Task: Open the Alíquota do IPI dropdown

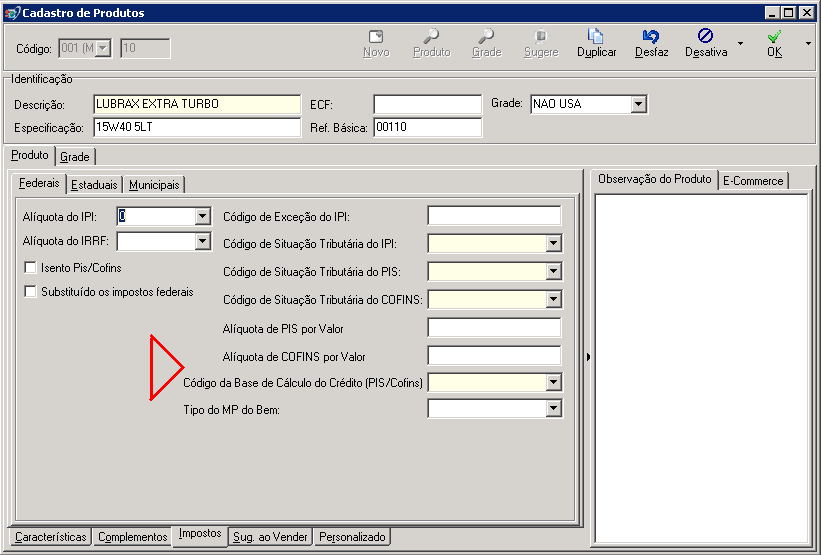Action: coord(203,216)
